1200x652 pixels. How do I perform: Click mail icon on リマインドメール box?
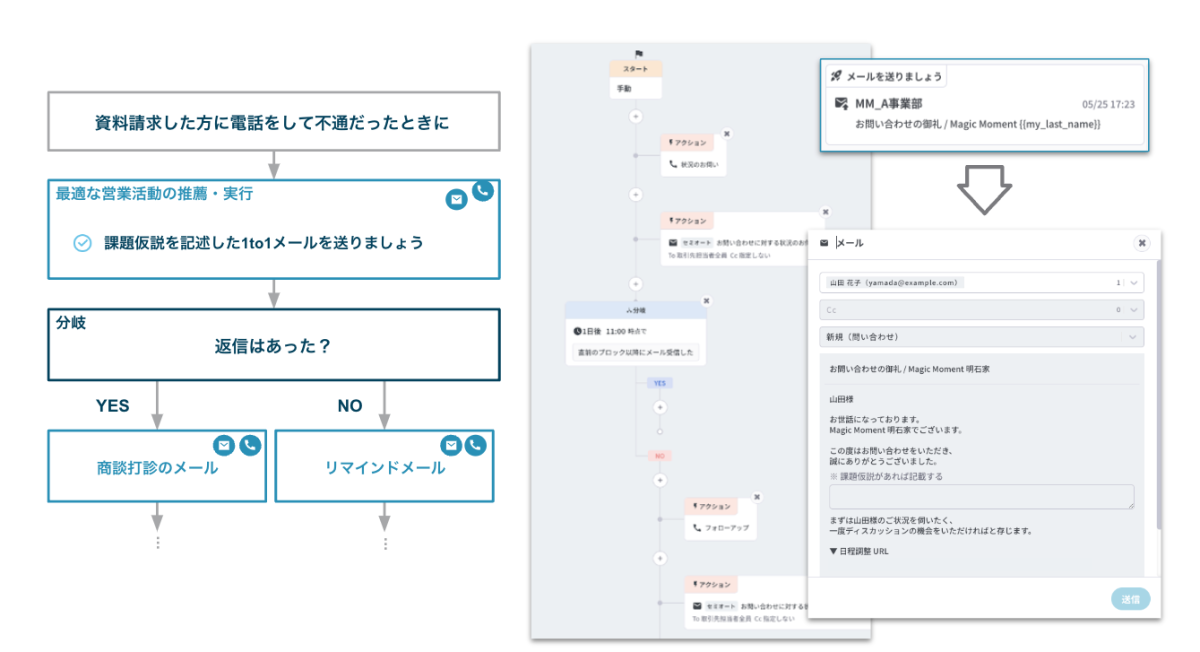point(452,445)
